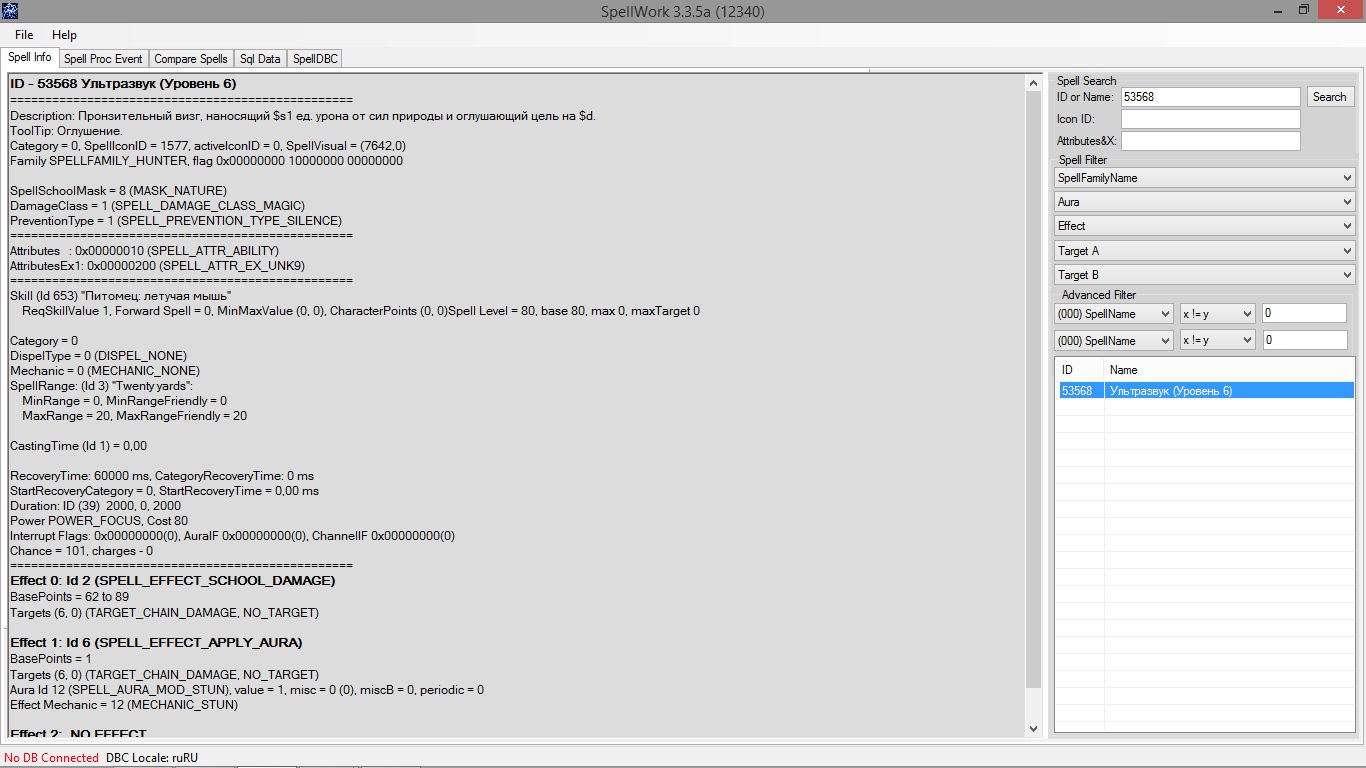Image resolution: width=1366 pixels, height=768 pixels.
Task: Click spell info scrollbar up arrow
Action: (1034, 85)
